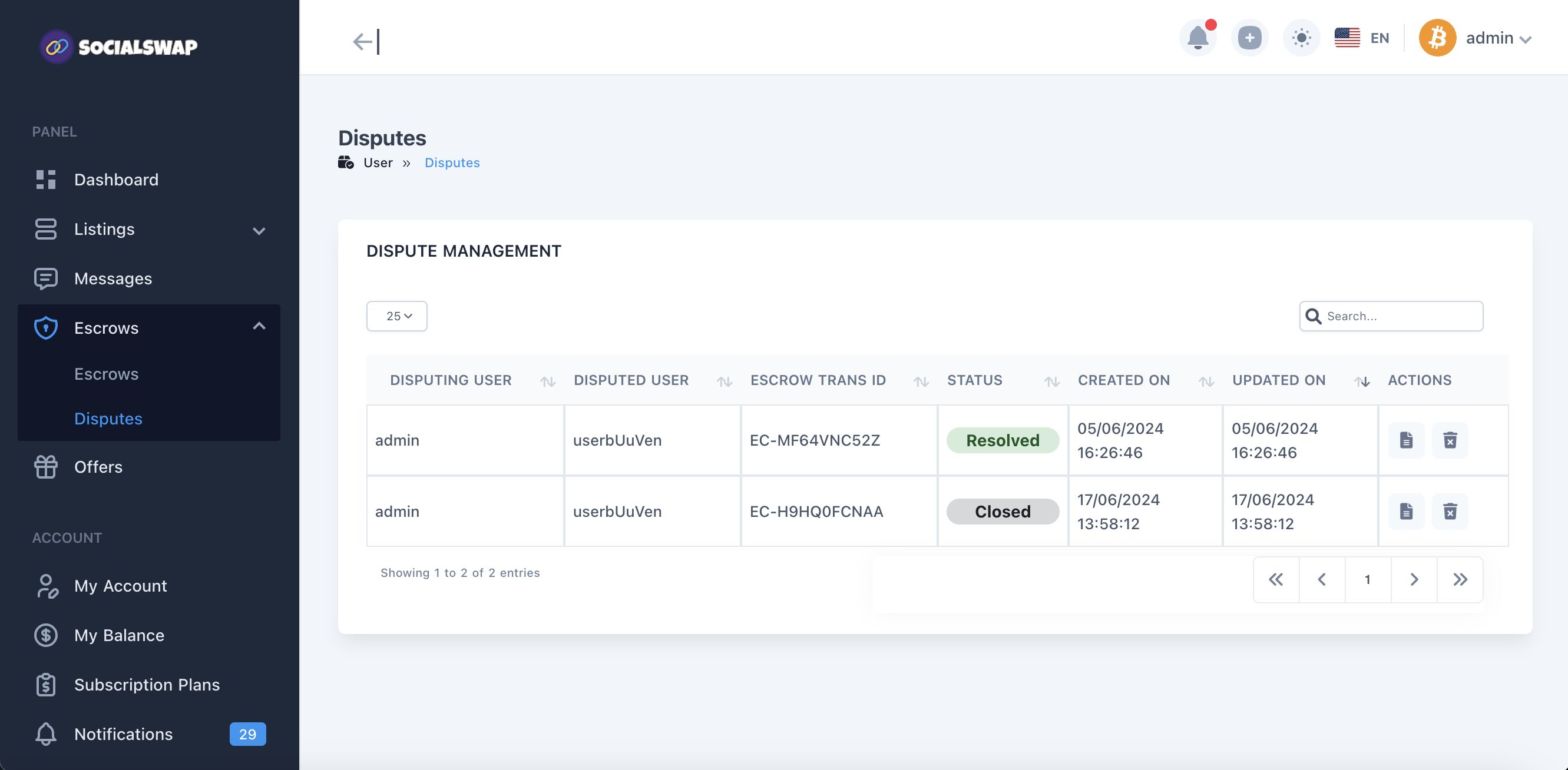Screen dimensions: 1568x770
Task: Delete the Resolved dispute EC-MF64VNC52Z
Action: (1450, 440)
